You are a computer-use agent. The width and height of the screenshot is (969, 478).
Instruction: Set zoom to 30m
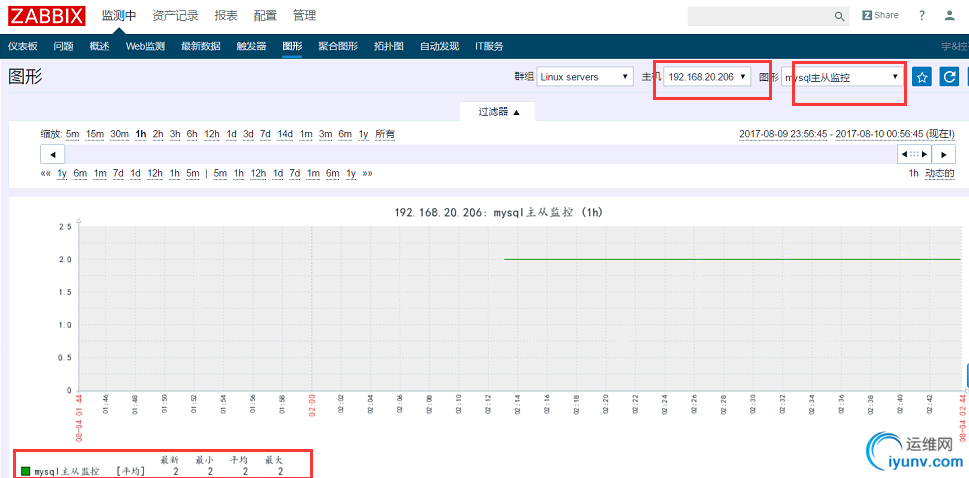(x=120, y=134)
